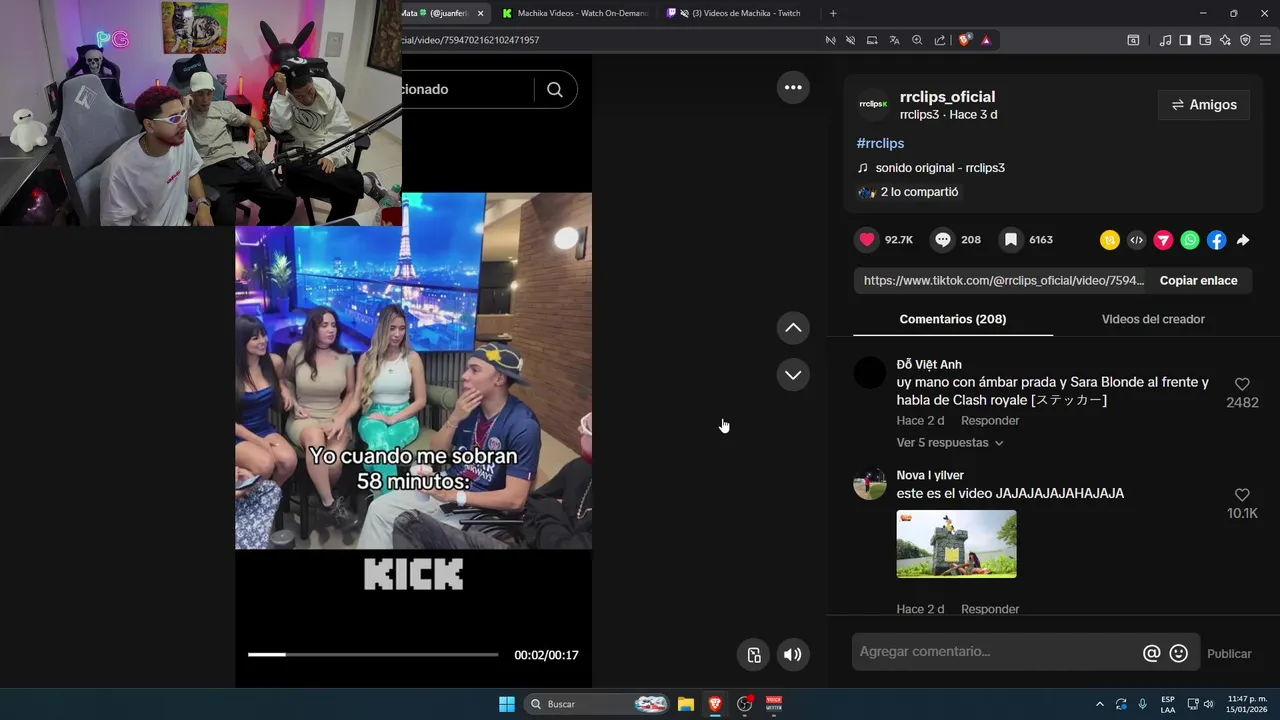Open rrclips_oficial profile avatar
This screenshot has width=1280, height=720.
point(873,104)
